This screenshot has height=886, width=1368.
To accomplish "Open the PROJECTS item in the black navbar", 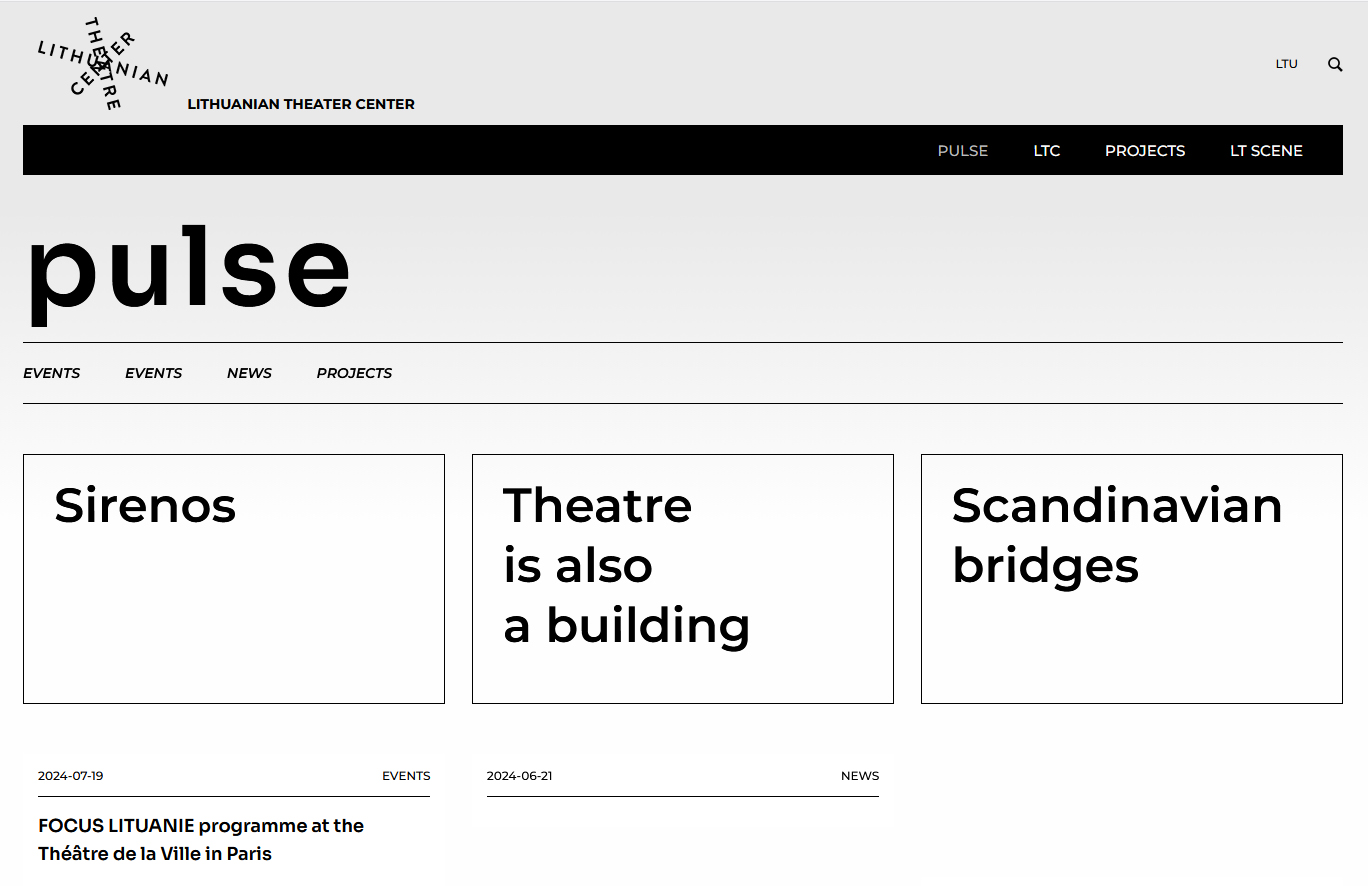I will coord(1144,150).
